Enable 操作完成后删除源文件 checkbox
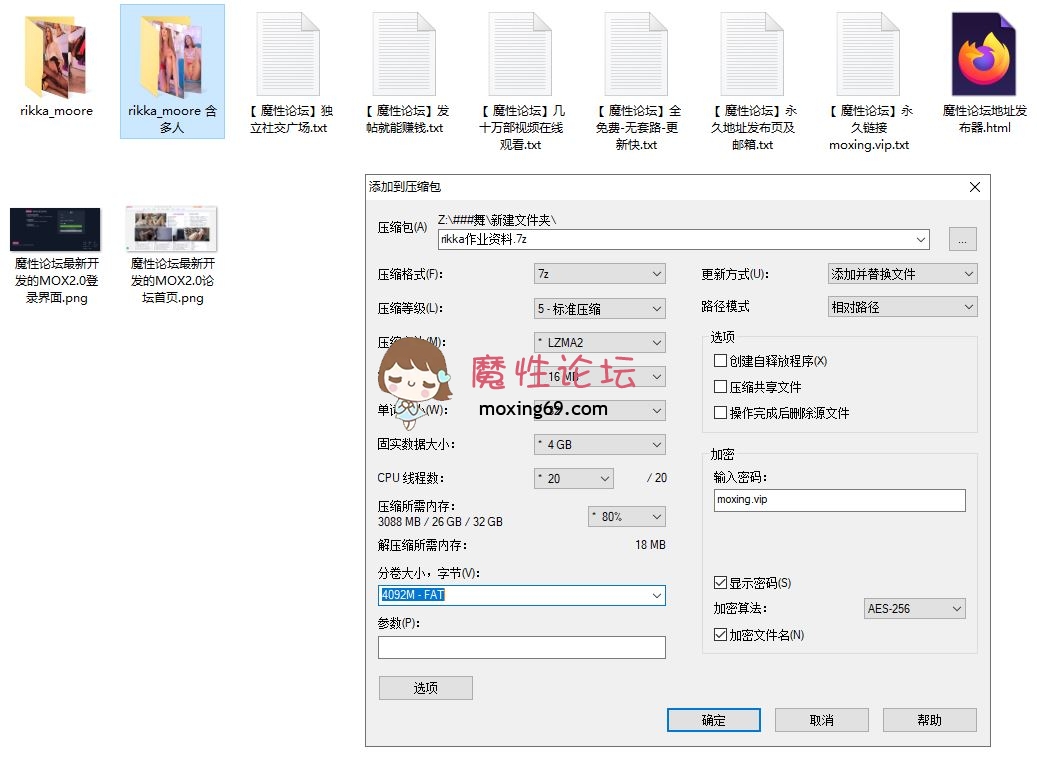The image size is (1037, 771). coord(720,413)
